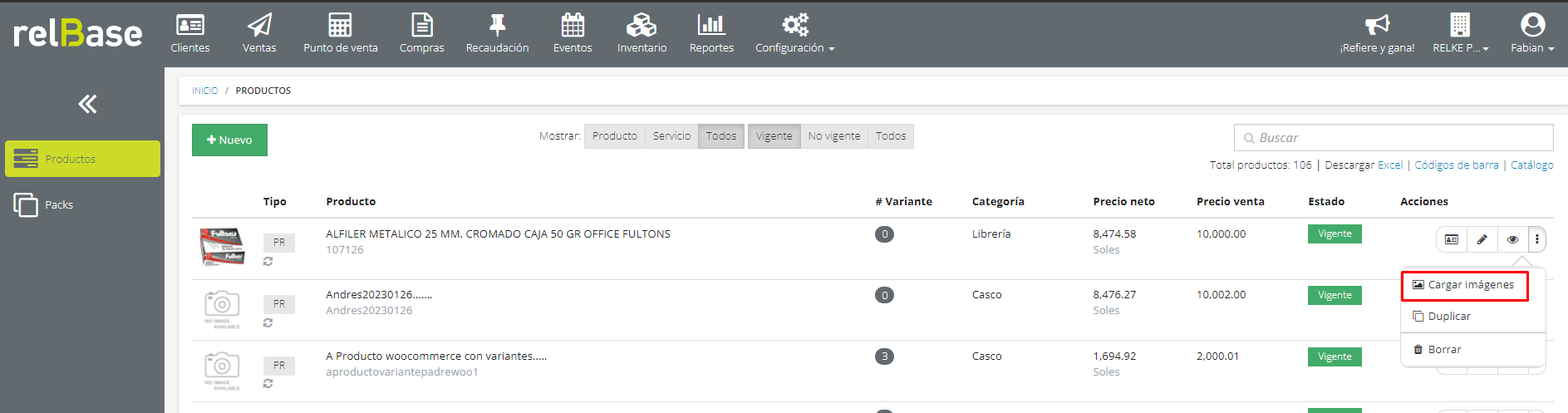
Task: Click sync icon under ALFILER METALICO type
Action: 268,261
